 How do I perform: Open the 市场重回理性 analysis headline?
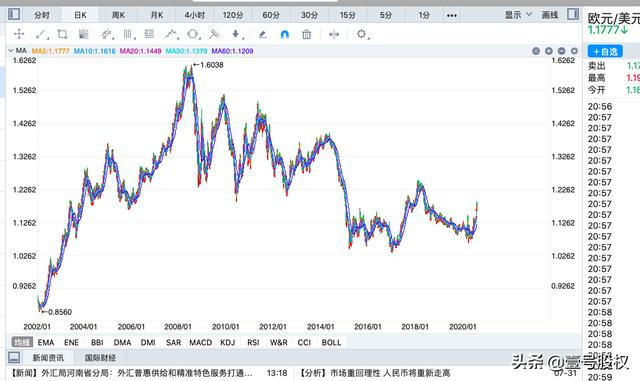[x=375, y=373]
